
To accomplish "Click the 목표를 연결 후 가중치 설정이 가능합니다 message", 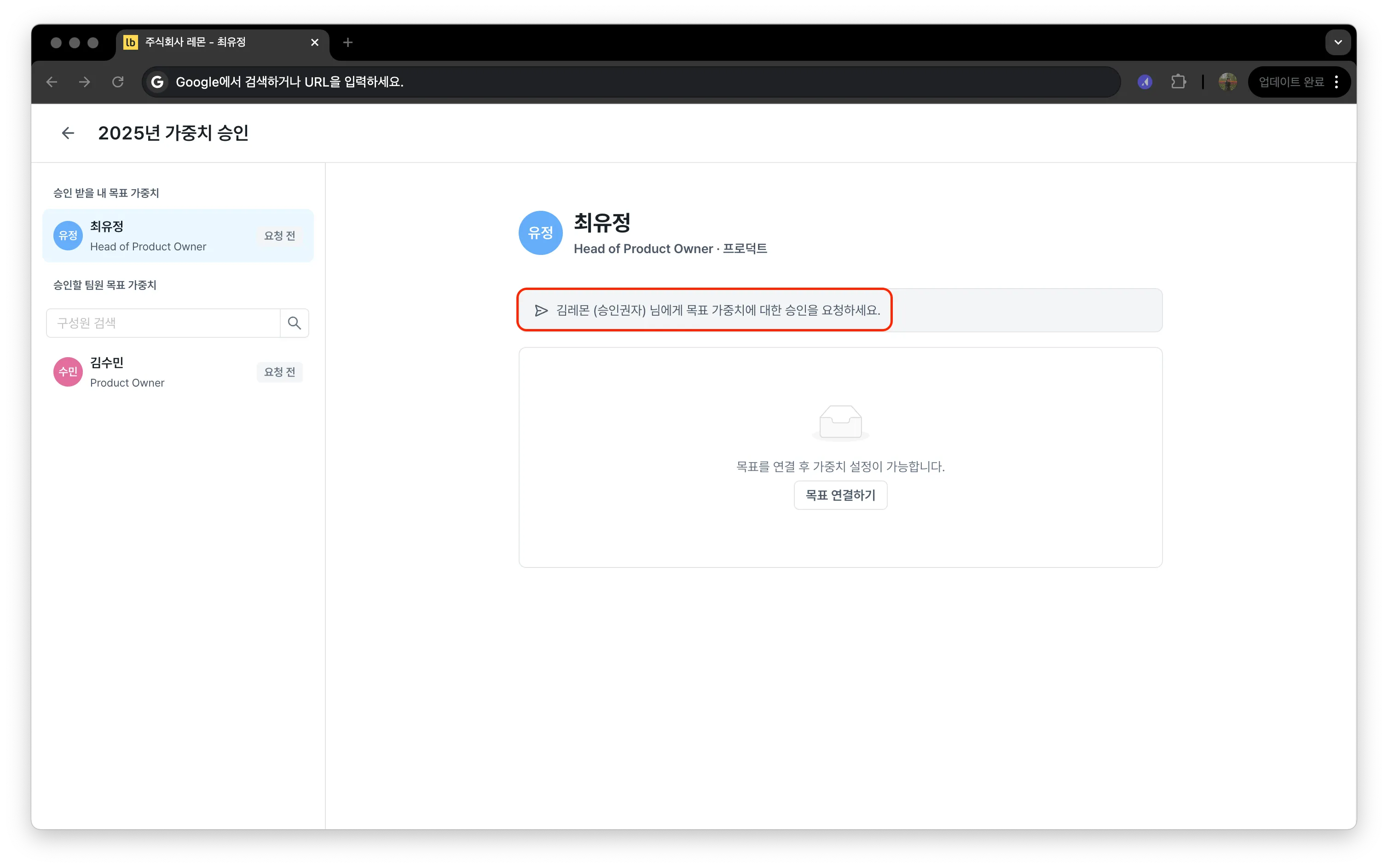I will point(840,467).
